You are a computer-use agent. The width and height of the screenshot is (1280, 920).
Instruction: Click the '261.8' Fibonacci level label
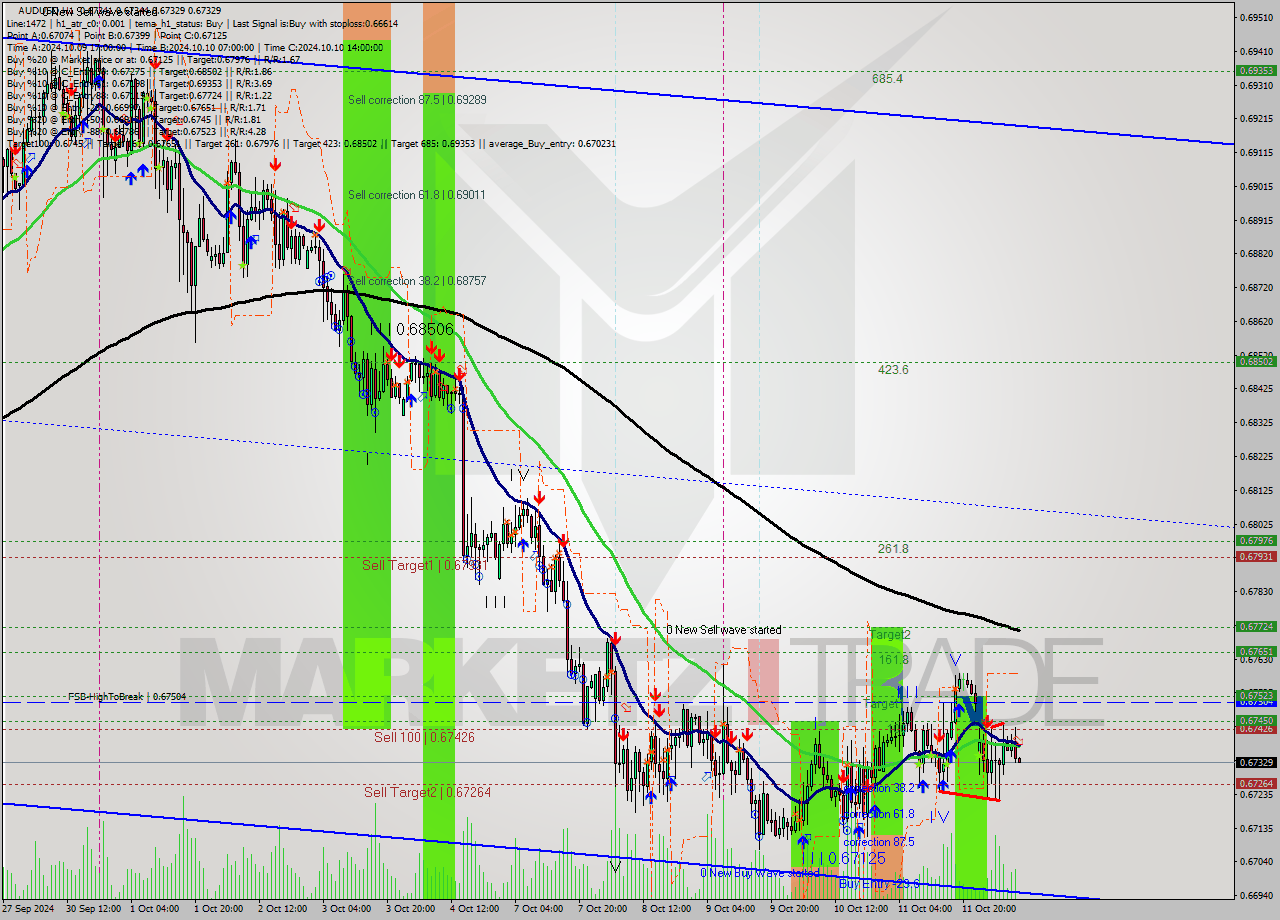click(893, 549)
